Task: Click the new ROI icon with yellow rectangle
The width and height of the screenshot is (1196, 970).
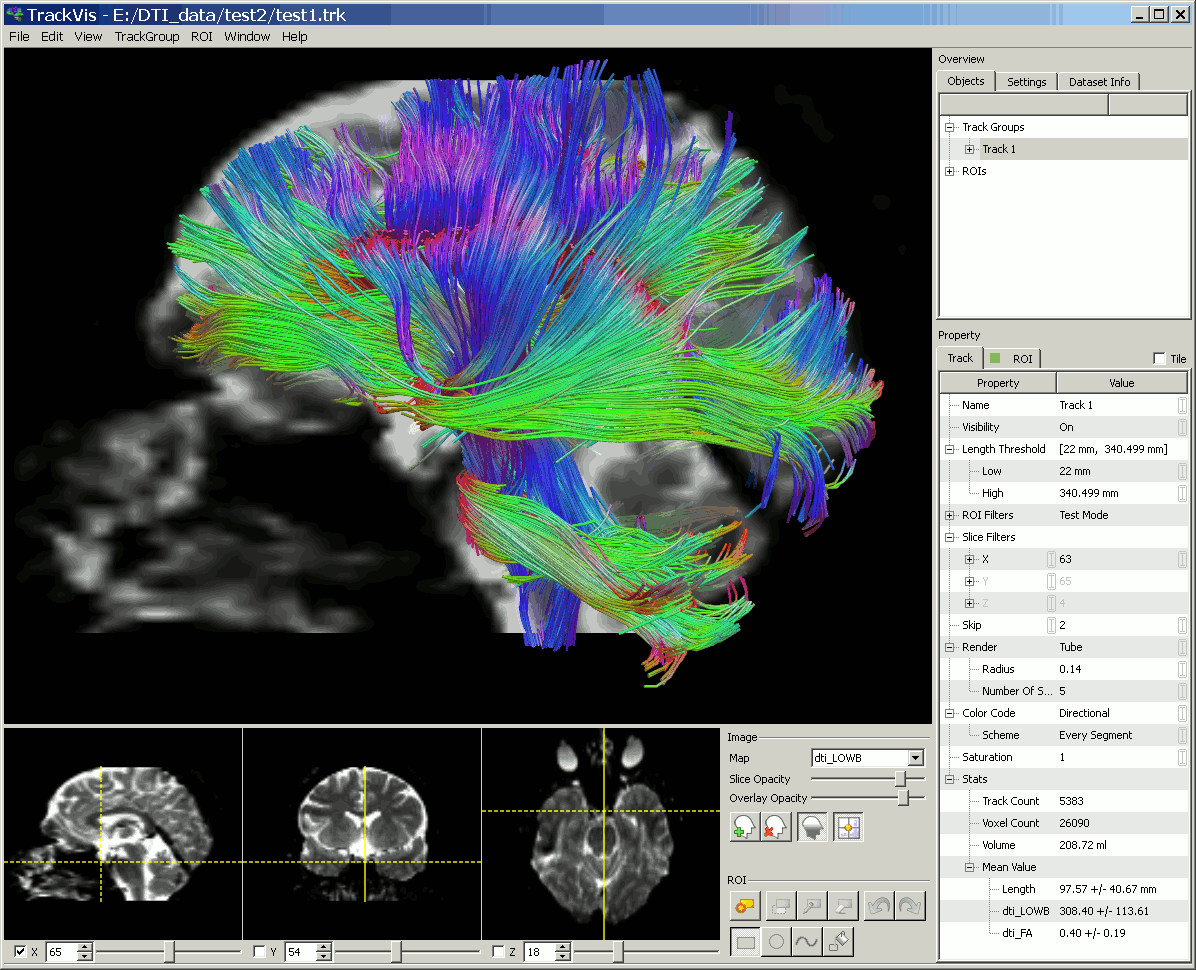Action: 744,906
